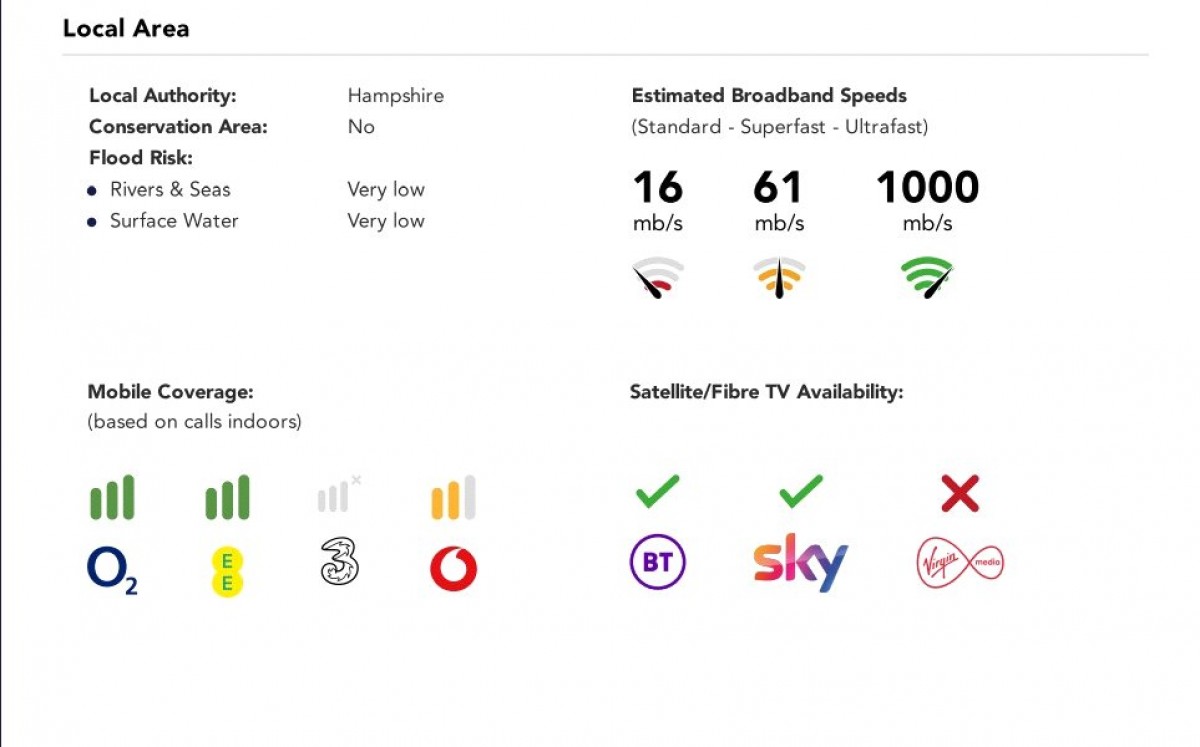Click the 1000 mb/s speed figure
1200x747 pixels.
pyautogui.click(x=927, y=188)
